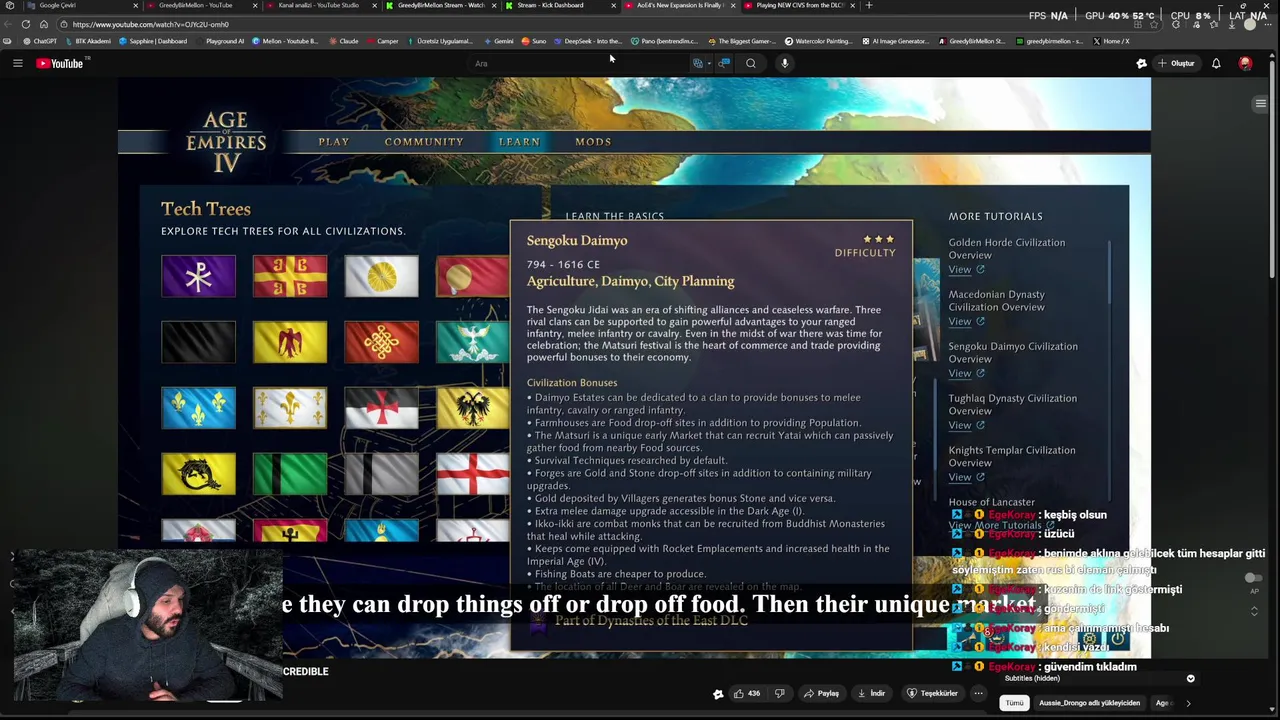
Task: Open the YouTube notifications bell
Action: click(x=1216, y=63)
